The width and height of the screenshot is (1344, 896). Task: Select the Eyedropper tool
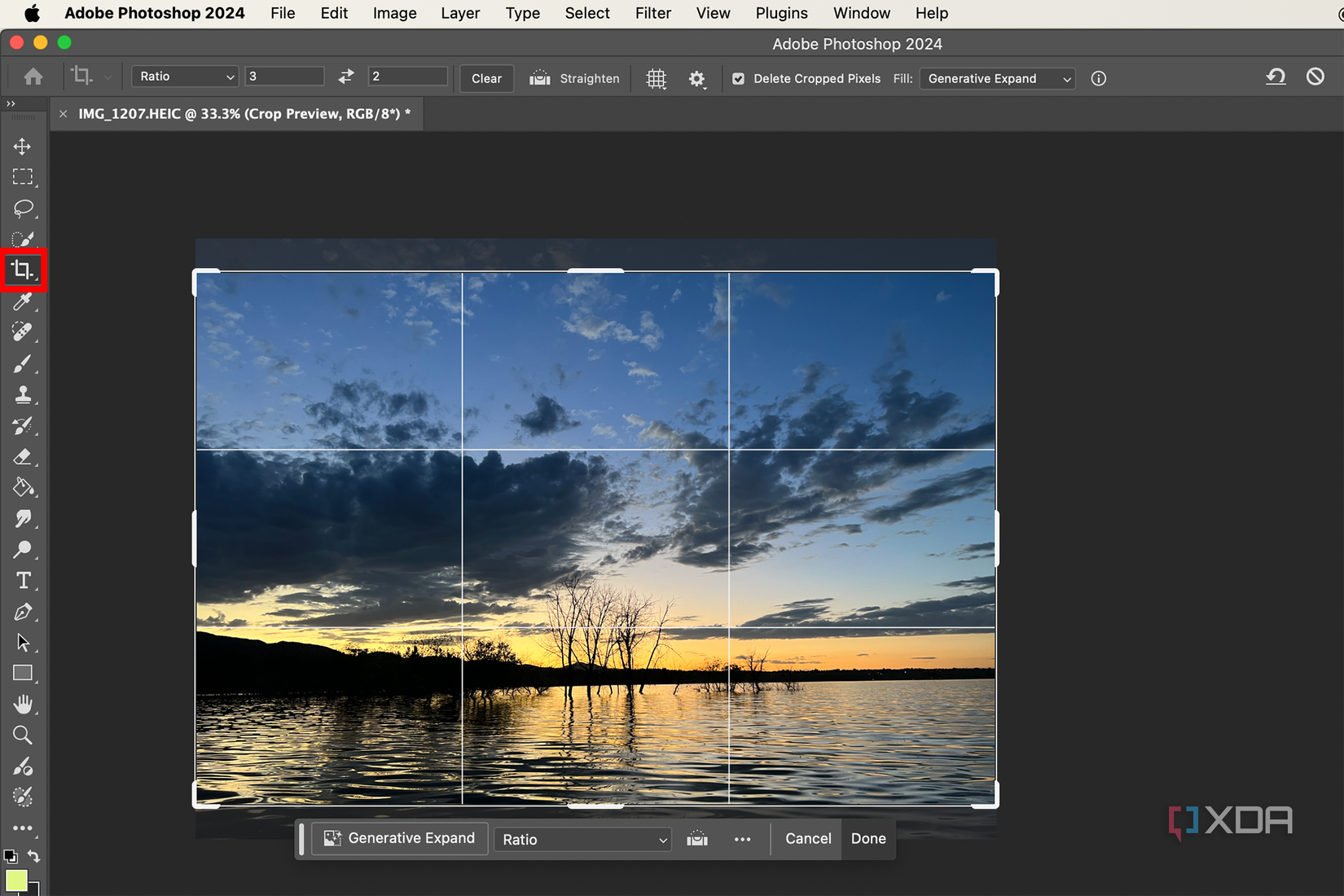tap(23, 301)
